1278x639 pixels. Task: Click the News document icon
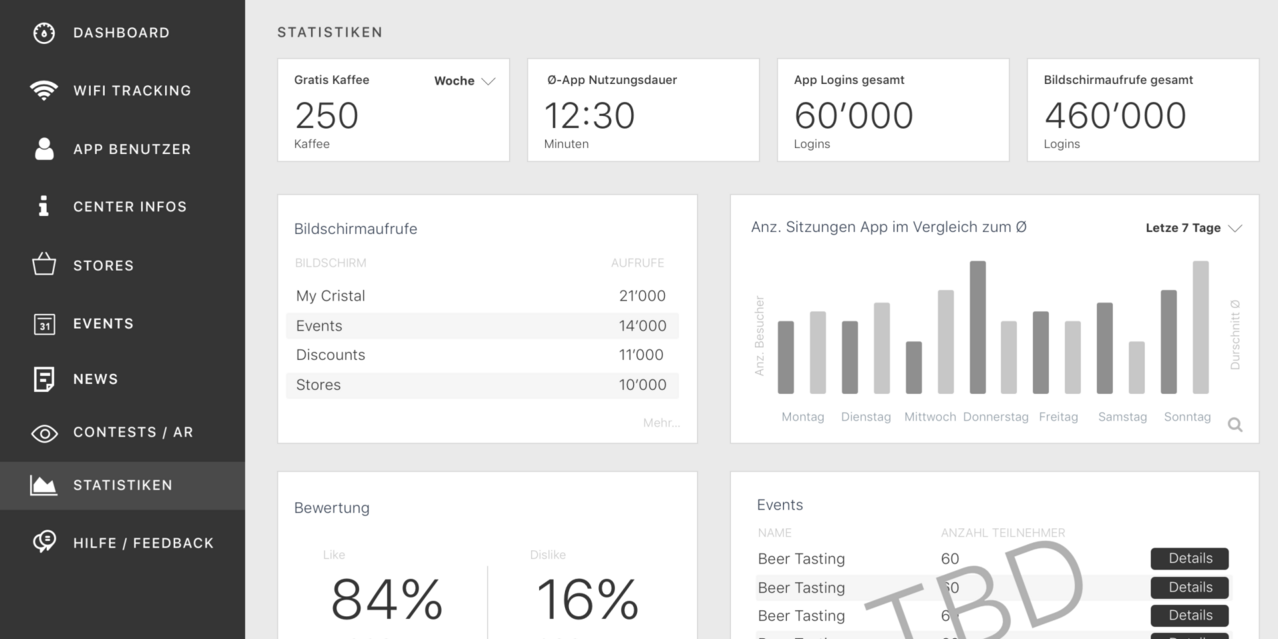(44, 379)
